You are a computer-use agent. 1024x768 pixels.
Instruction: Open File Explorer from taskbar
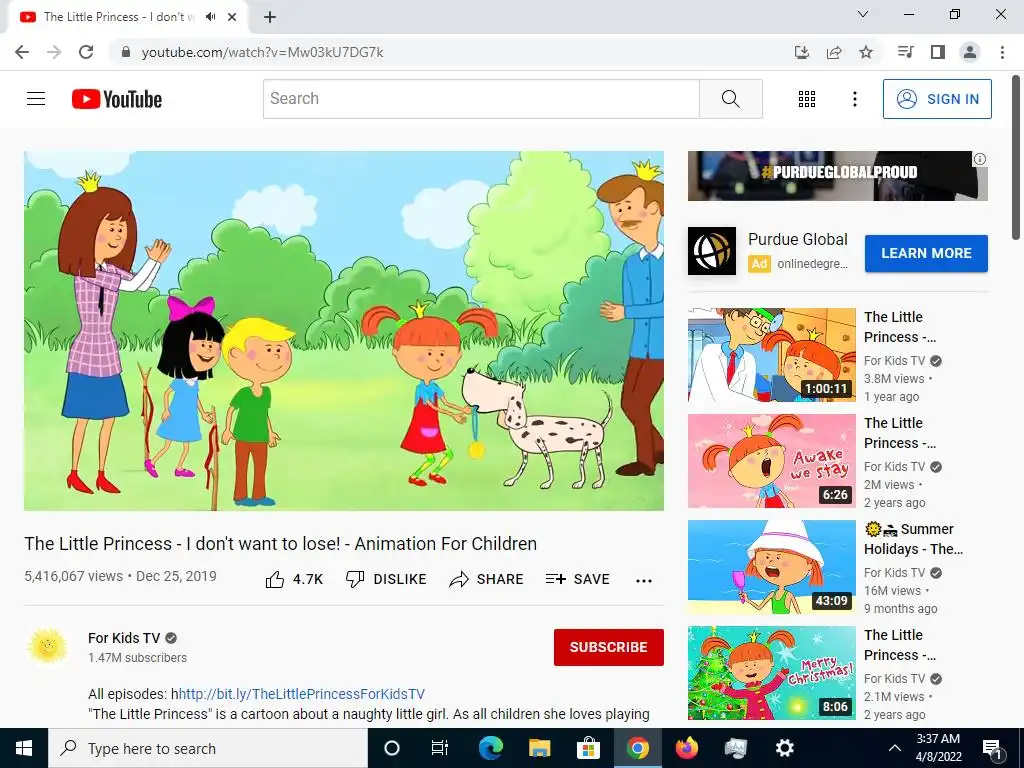point(539,748)
